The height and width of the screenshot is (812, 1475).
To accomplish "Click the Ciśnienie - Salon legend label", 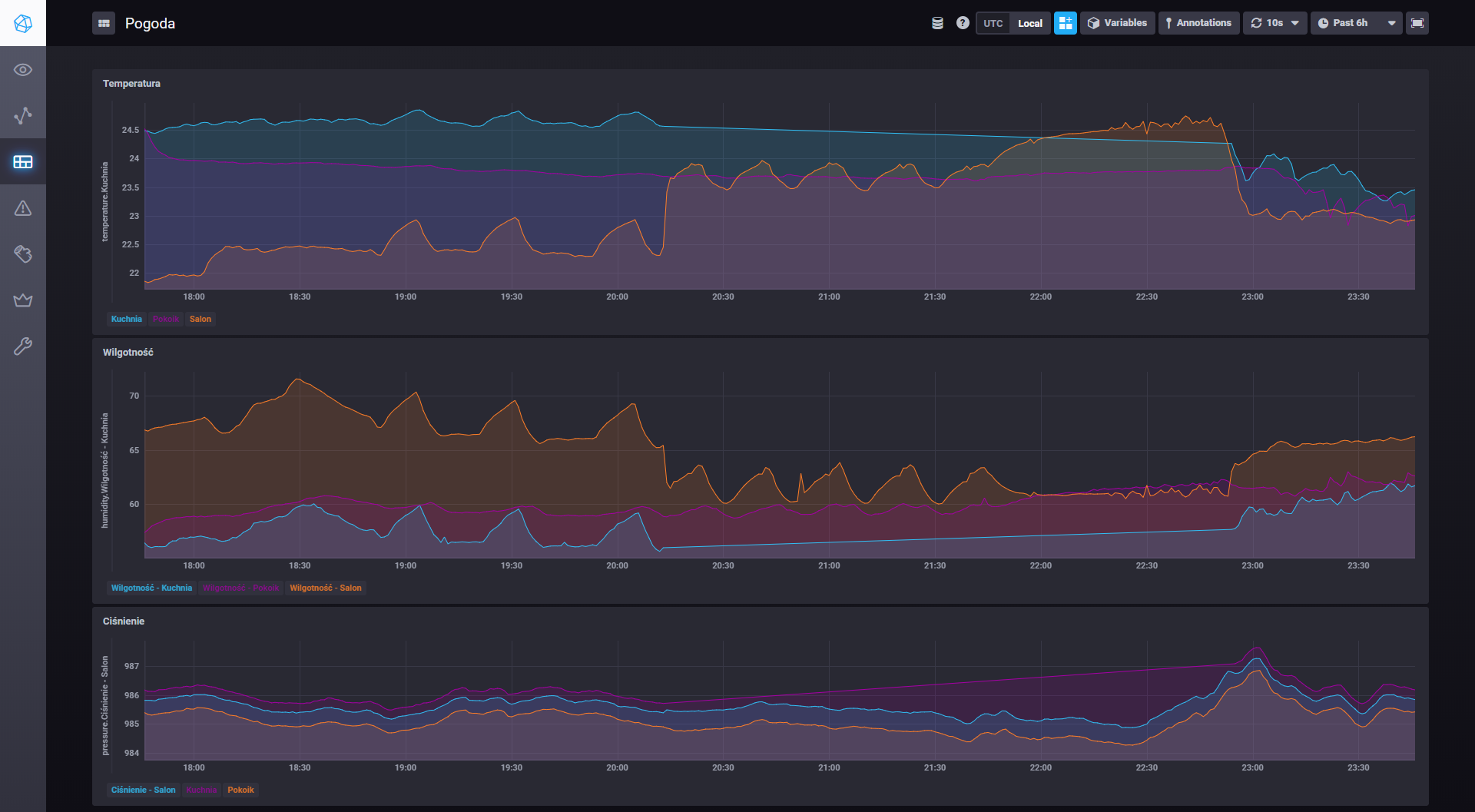I will click(144, 790).
